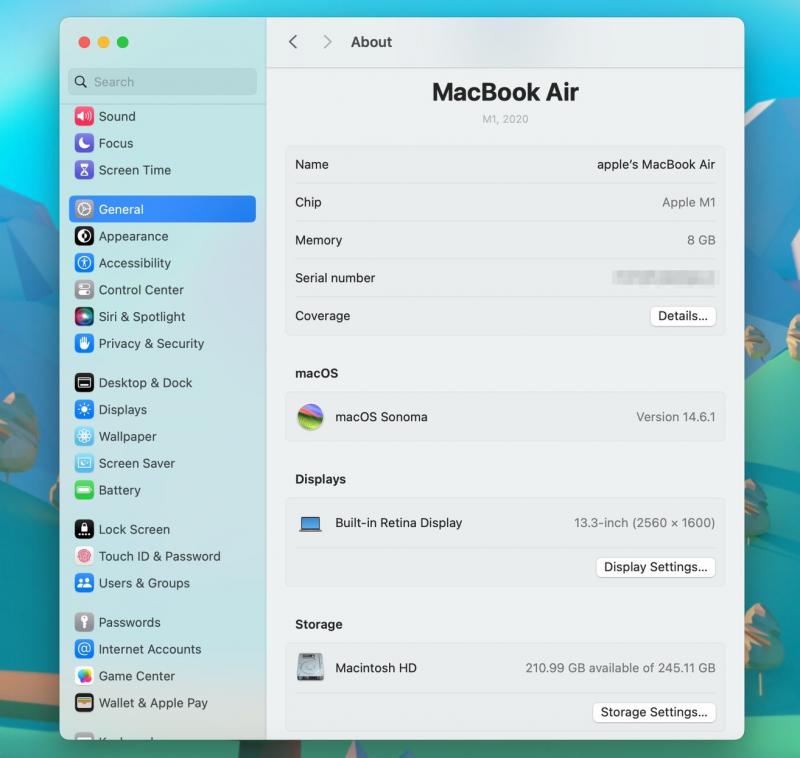Screen dimensions: 800x758
Task: Open the Passwords key icon
Action: [84, 622]
